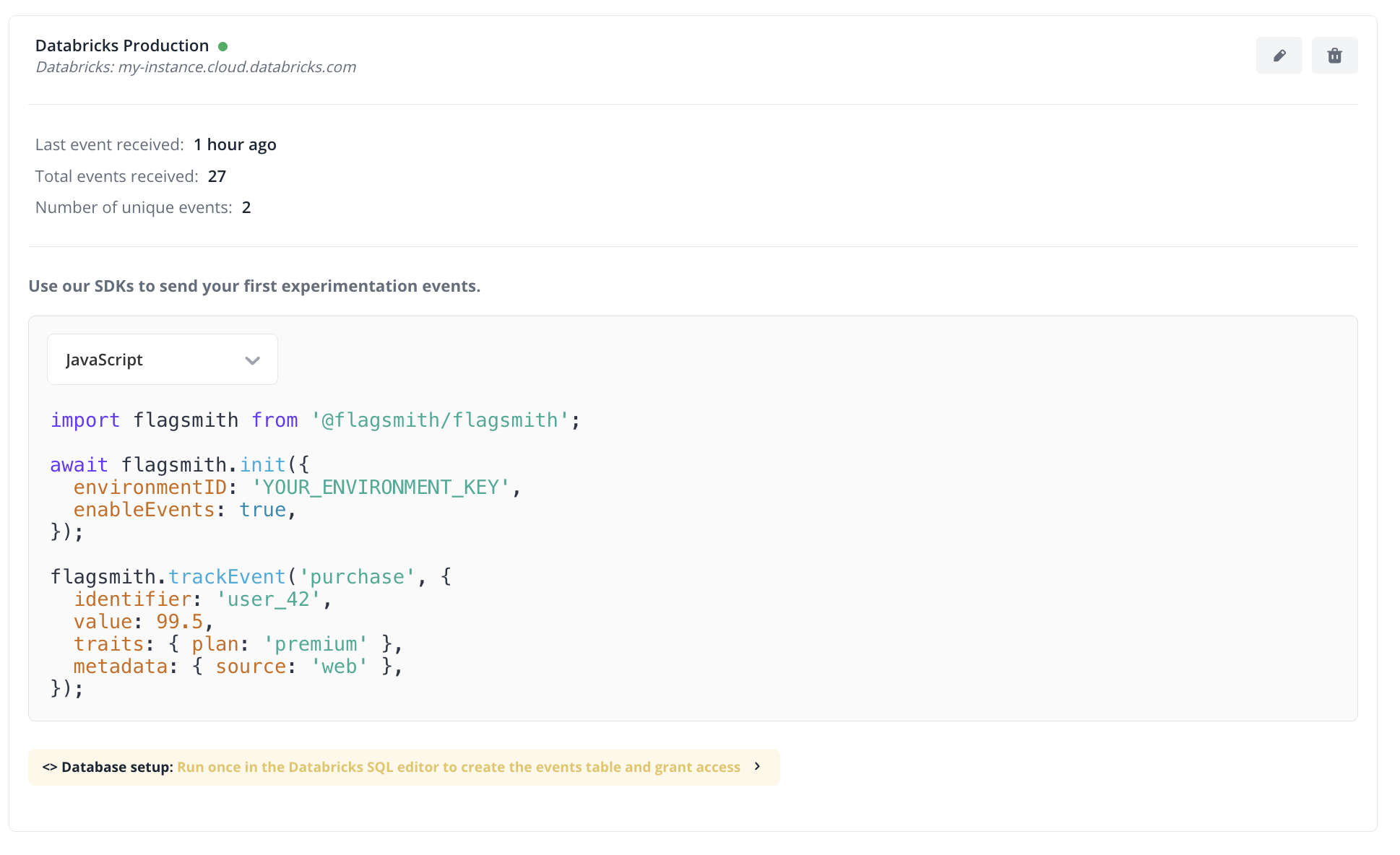Click the Databricks Production title
Screen dimensions: 1400x855
(122, 45)
